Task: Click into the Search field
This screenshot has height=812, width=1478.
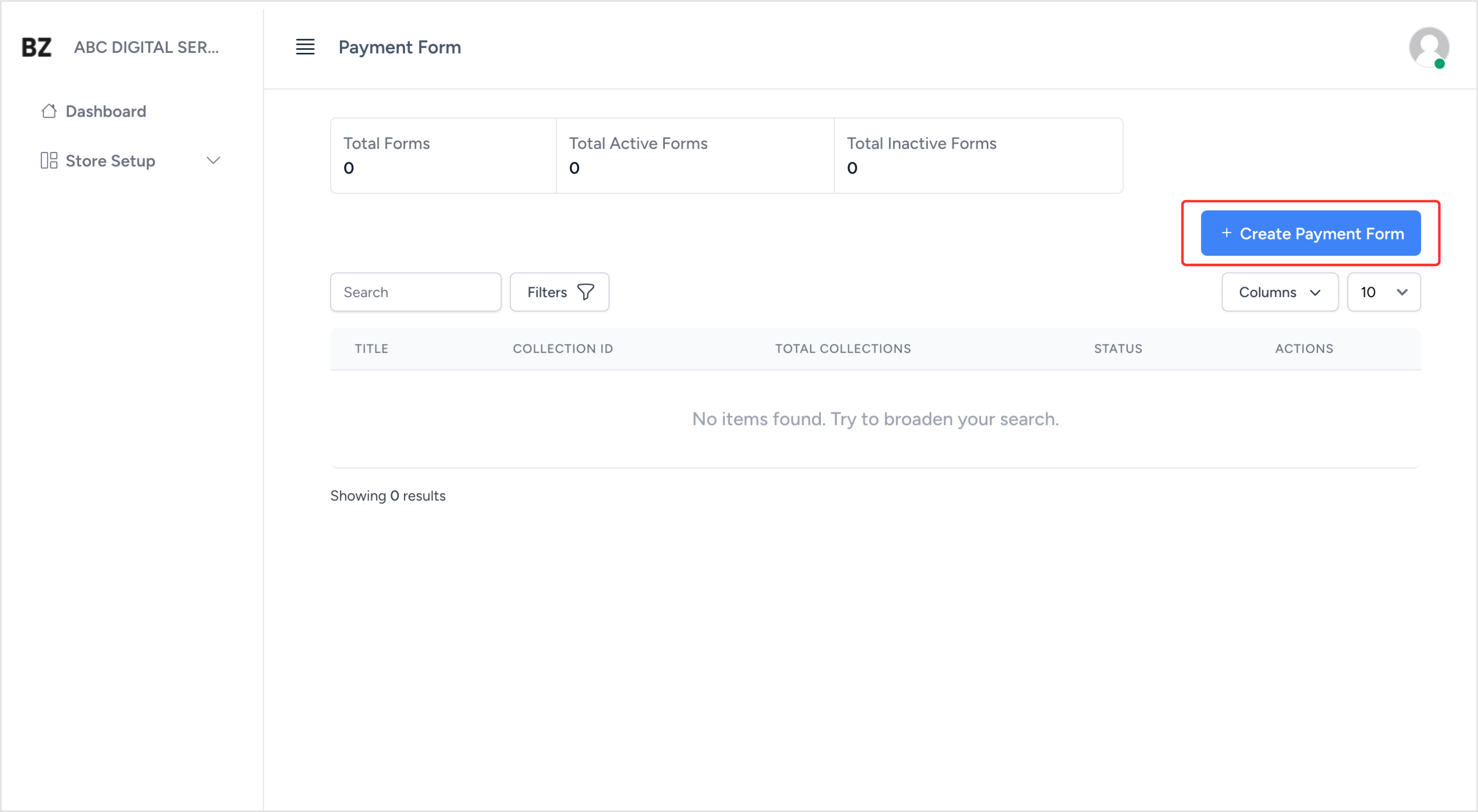Action: 415,292
